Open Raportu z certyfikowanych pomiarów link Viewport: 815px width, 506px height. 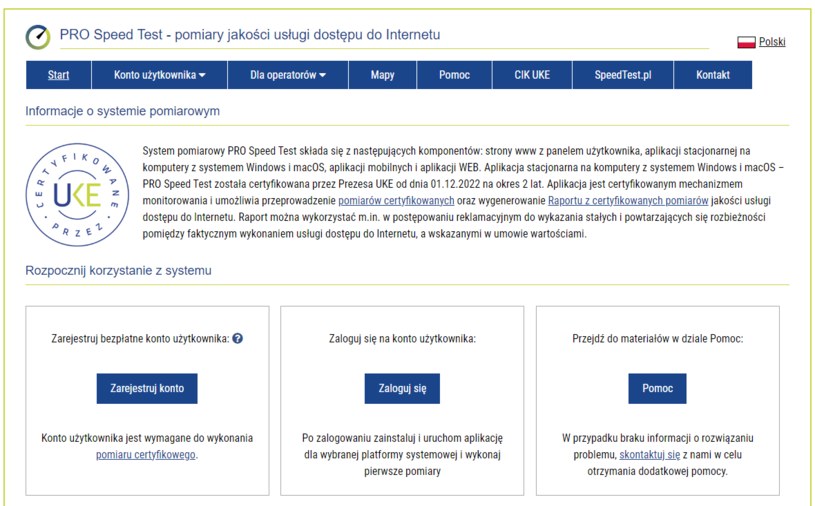pos(628,201)
